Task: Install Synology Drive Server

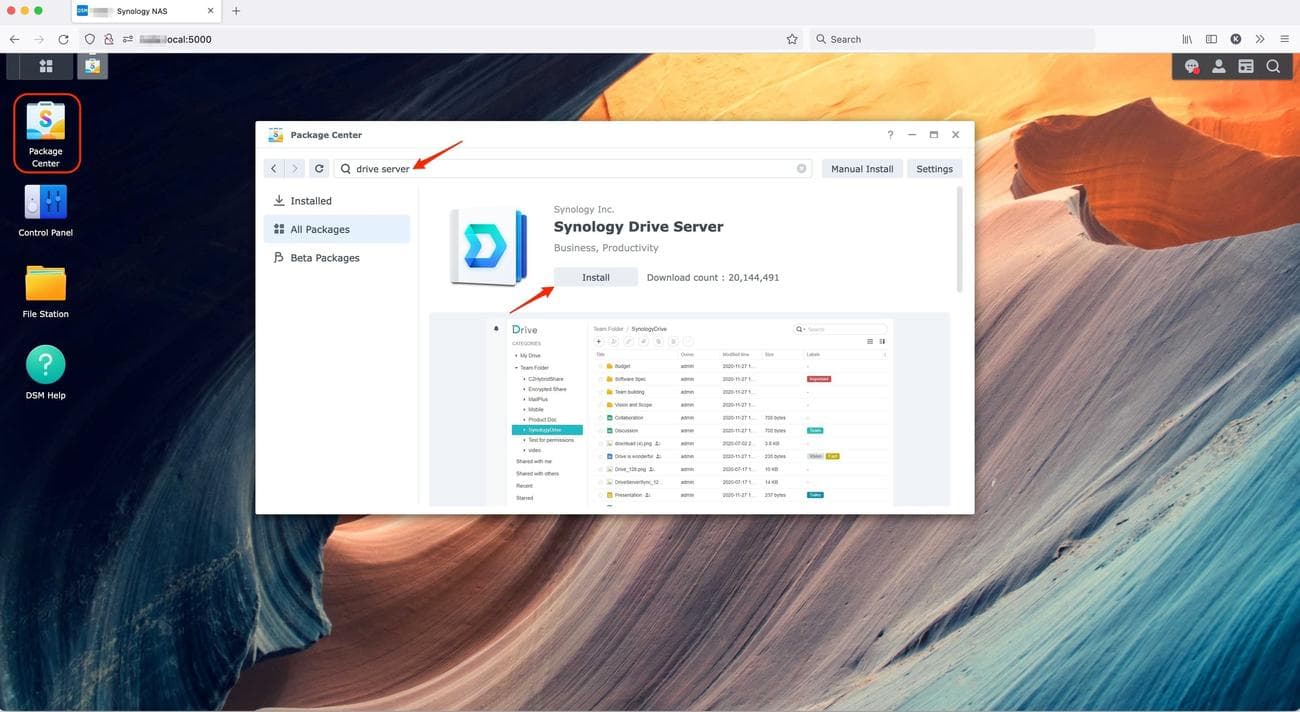Action: tap(596, 277)
